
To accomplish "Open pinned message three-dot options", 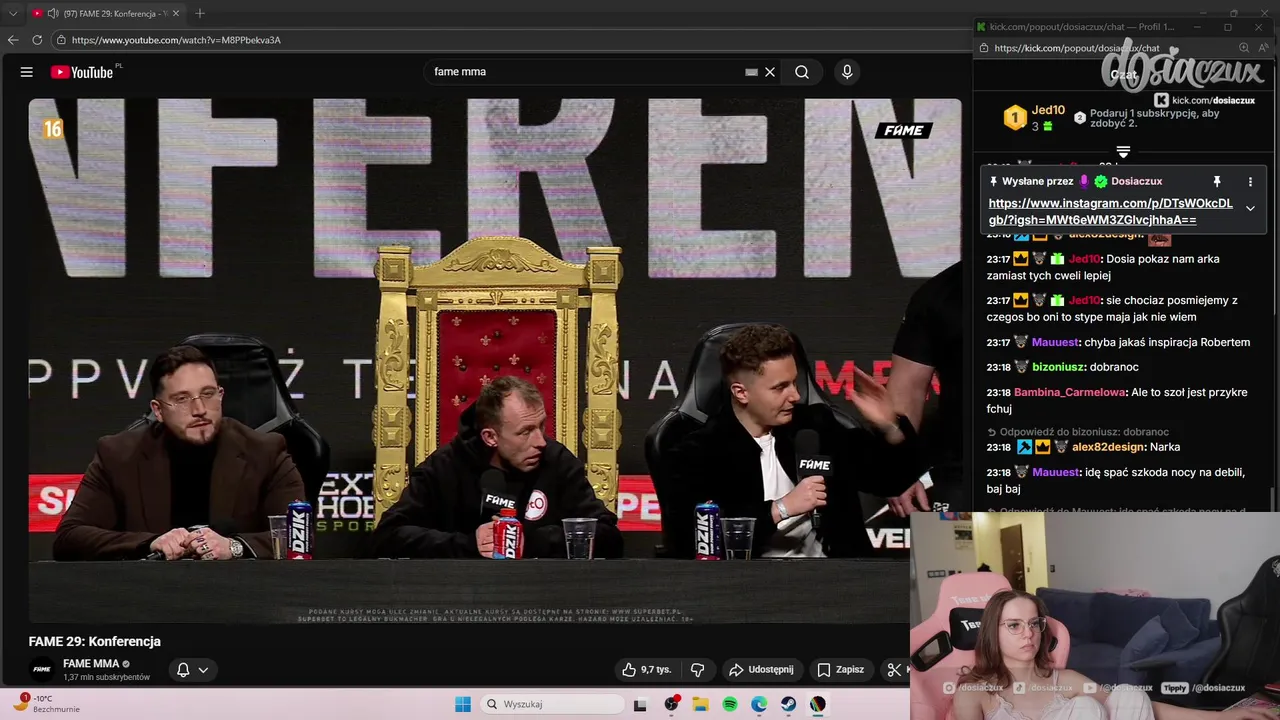I will [1250, 182].
